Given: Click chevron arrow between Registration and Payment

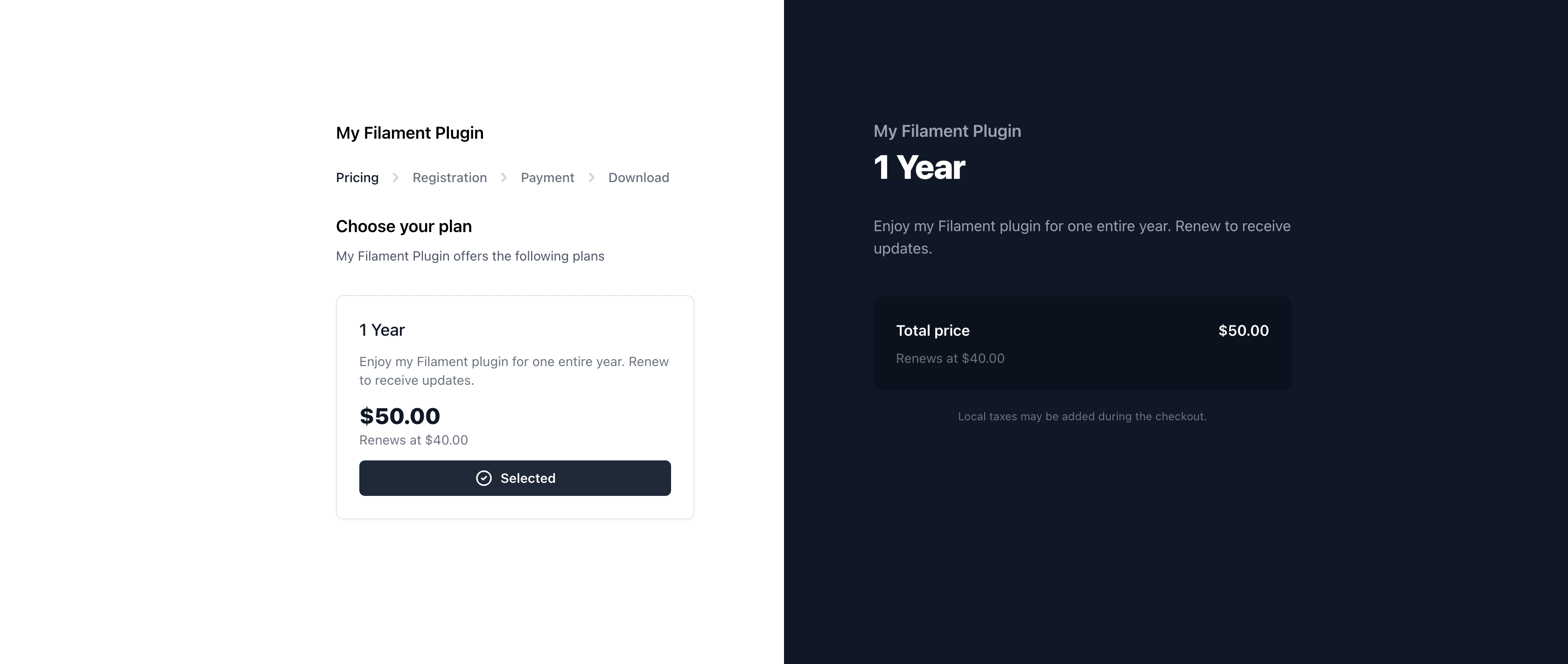Looking at the screenshot, I should 504,177.
